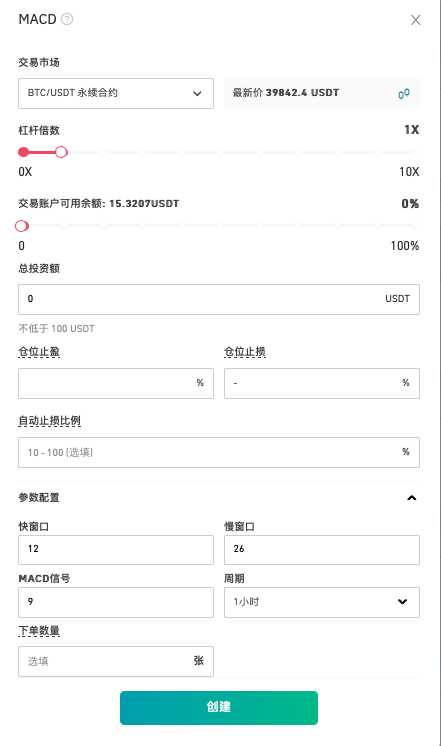Click the MACD help question mark icon
The height and width of the screenshot is (746, 441).
click(67, 20)
